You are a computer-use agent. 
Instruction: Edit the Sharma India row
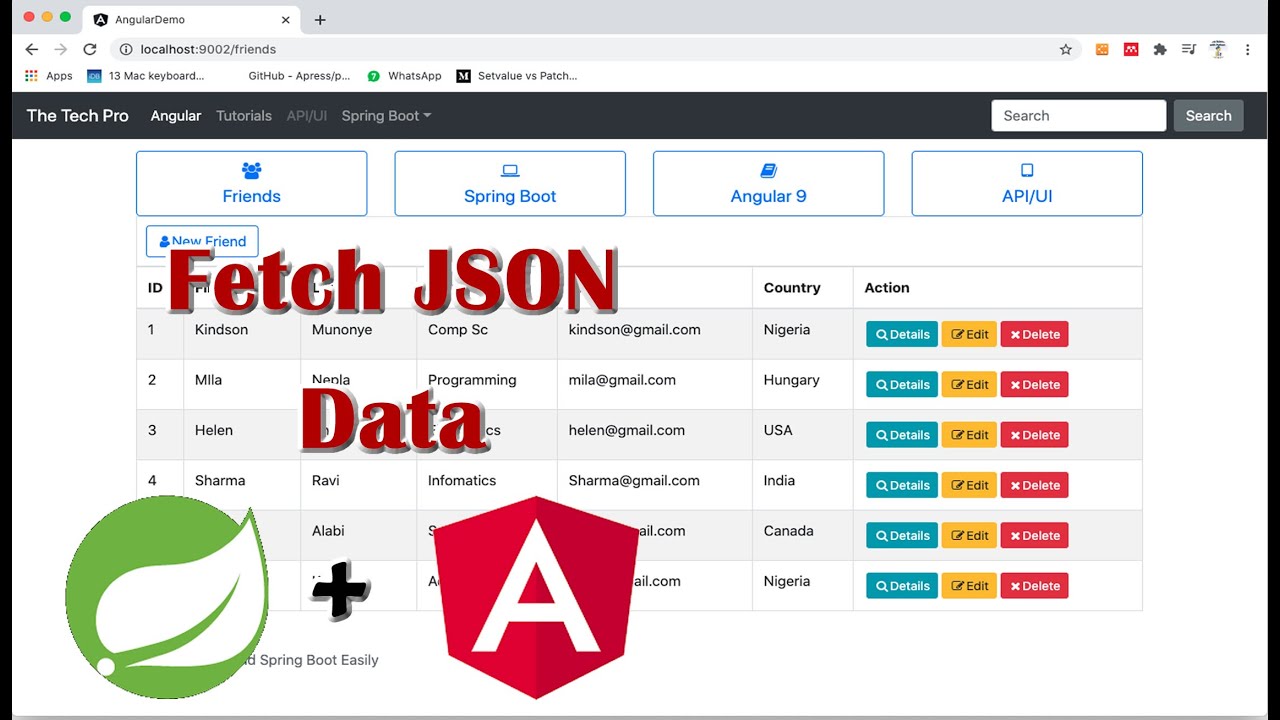(969, 485)
